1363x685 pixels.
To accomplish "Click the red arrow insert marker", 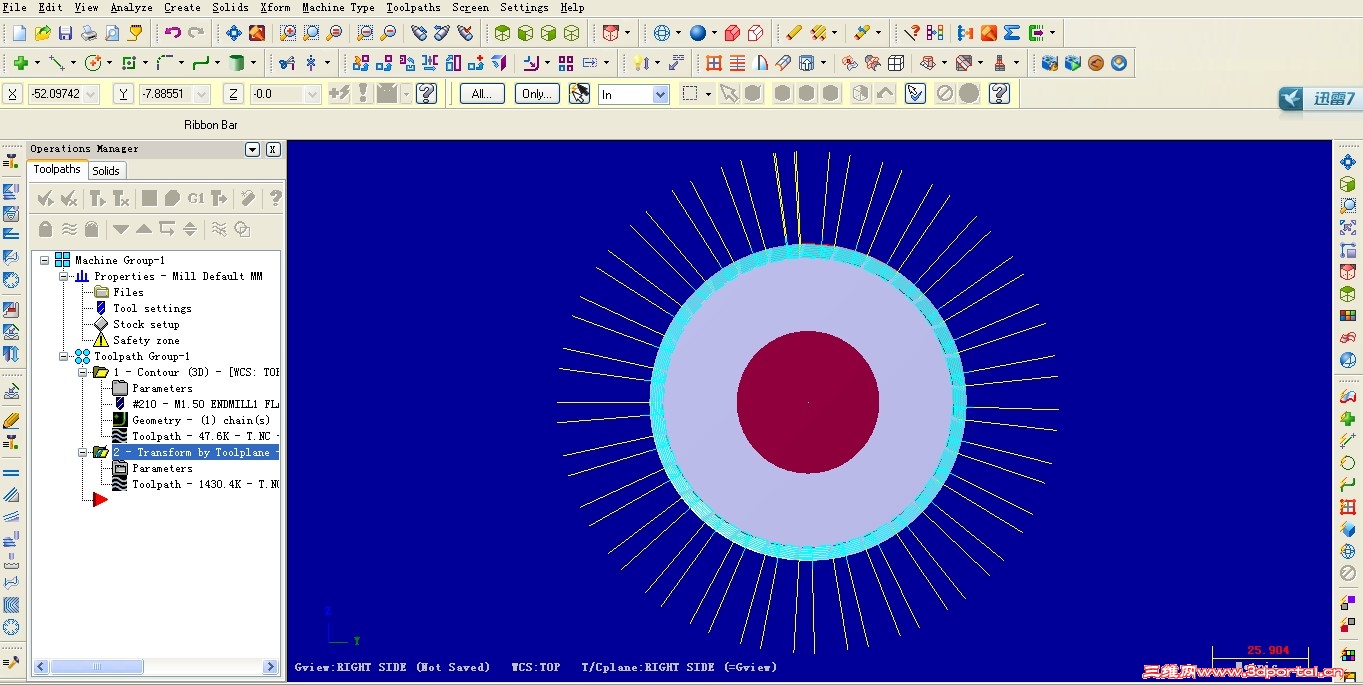I will click(x=100, y=499).
